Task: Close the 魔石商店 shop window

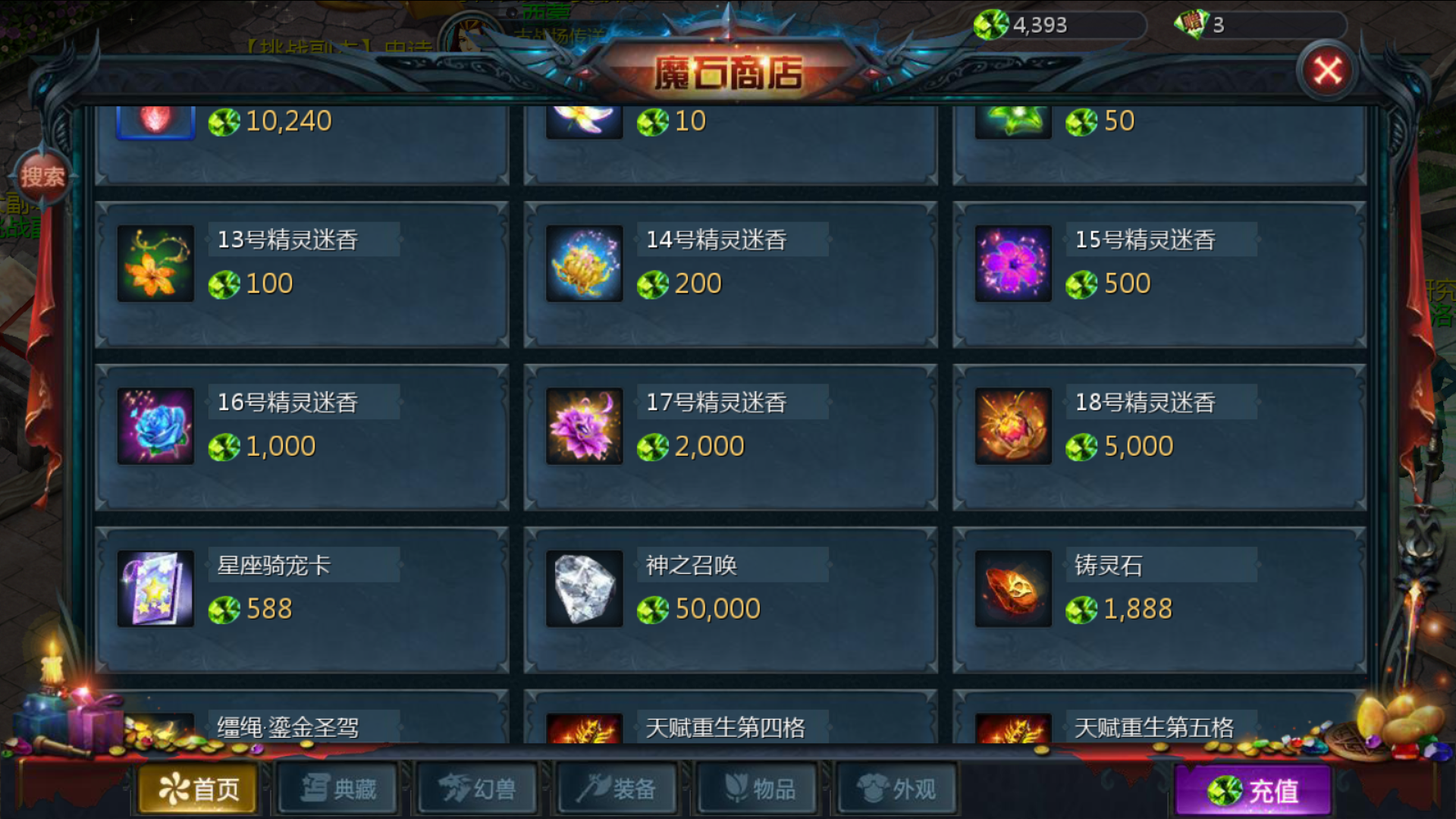Action: click(1327, 71)
